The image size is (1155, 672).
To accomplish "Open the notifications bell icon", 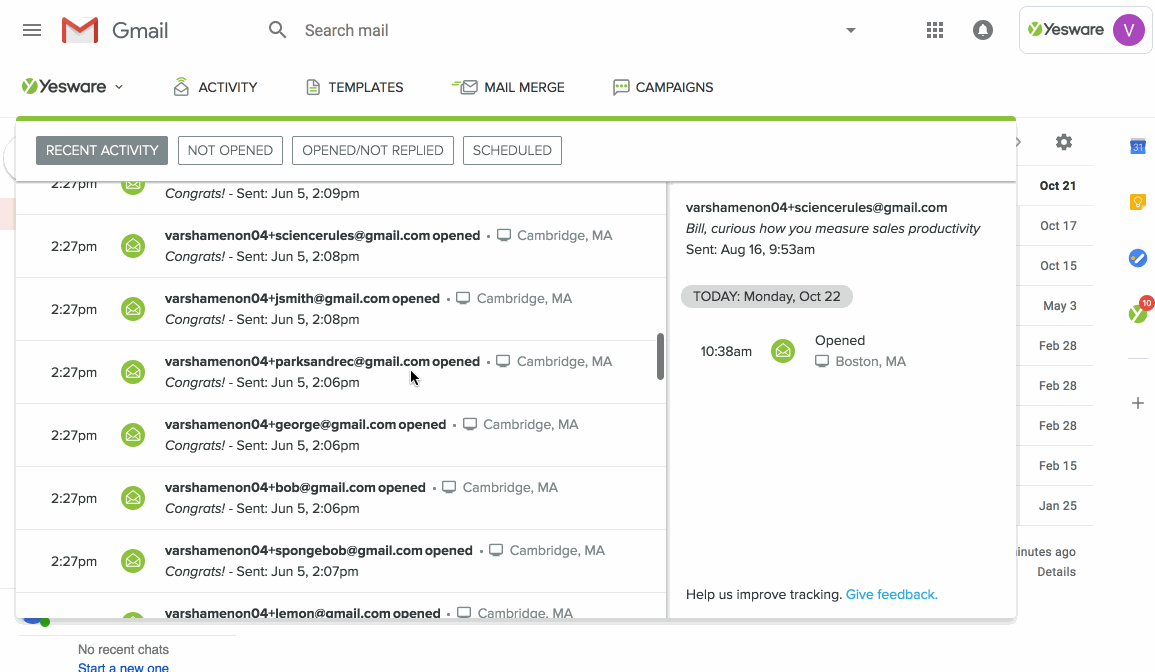I will [983, 30].
